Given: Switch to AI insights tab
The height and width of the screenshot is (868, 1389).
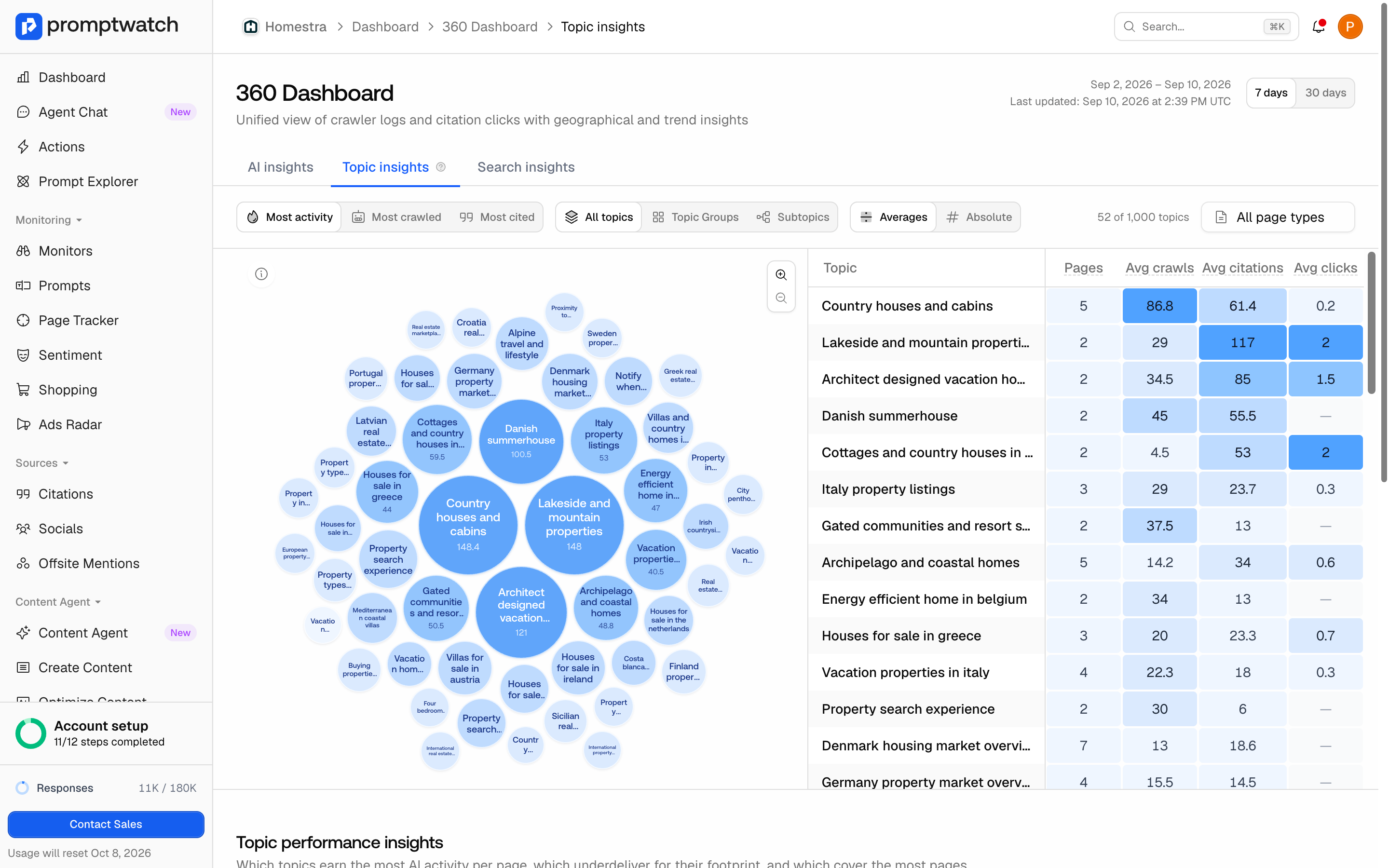Looking at the screenshot, I should pos(280,167).
